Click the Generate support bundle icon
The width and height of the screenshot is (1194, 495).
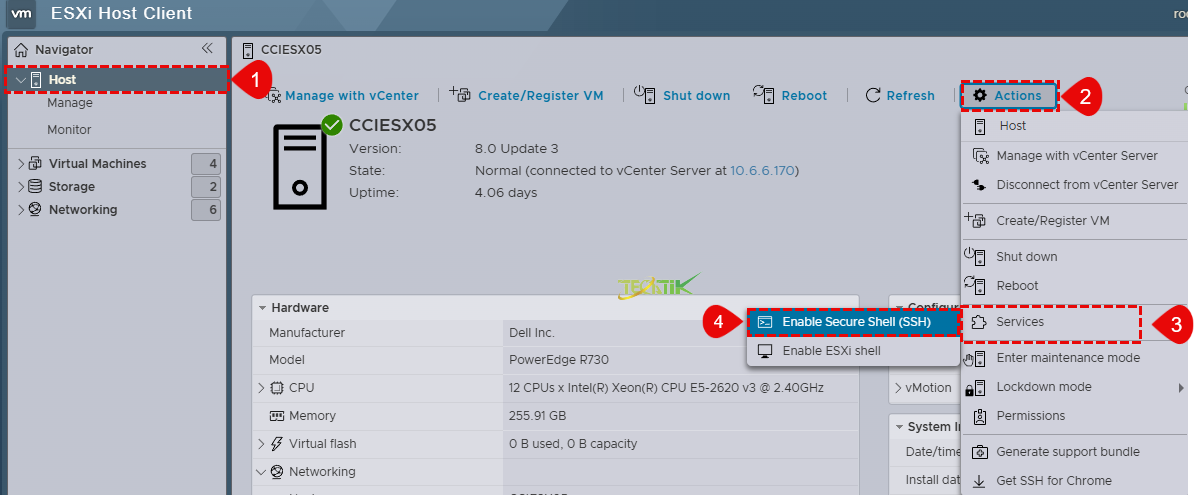[980, 452]
